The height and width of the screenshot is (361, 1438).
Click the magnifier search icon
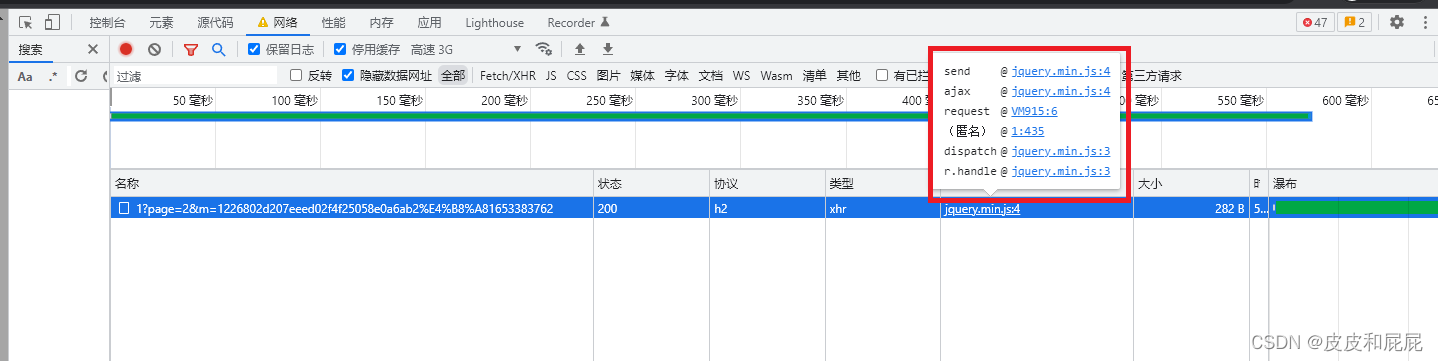click(218, 49)
